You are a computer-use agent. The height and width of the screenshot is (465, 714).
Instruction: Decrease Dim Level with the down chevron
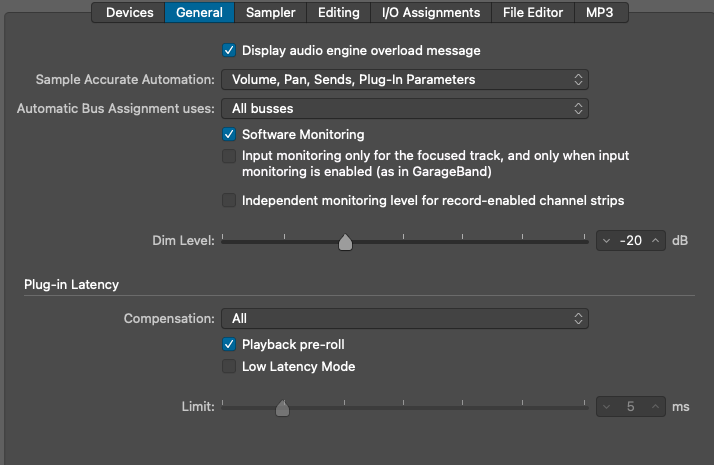[x=607, y=241]
